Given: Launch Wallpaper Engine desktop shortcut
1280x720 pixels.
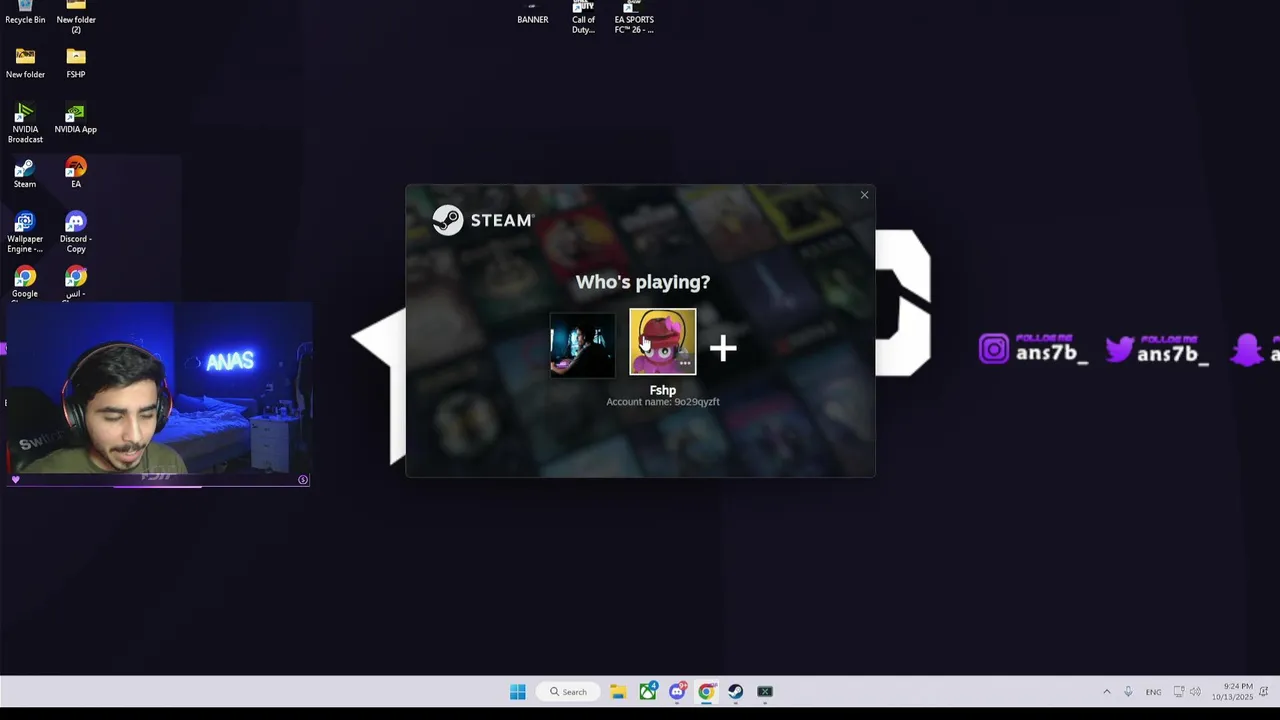Looking at the screenshot, I should (25, 232).
